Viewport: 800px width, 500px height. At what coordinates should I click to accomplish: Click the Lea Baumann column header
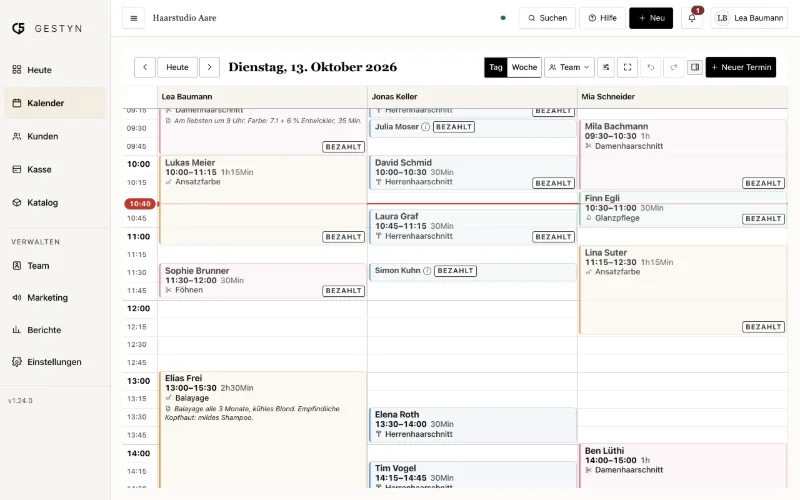pos(262,96)
